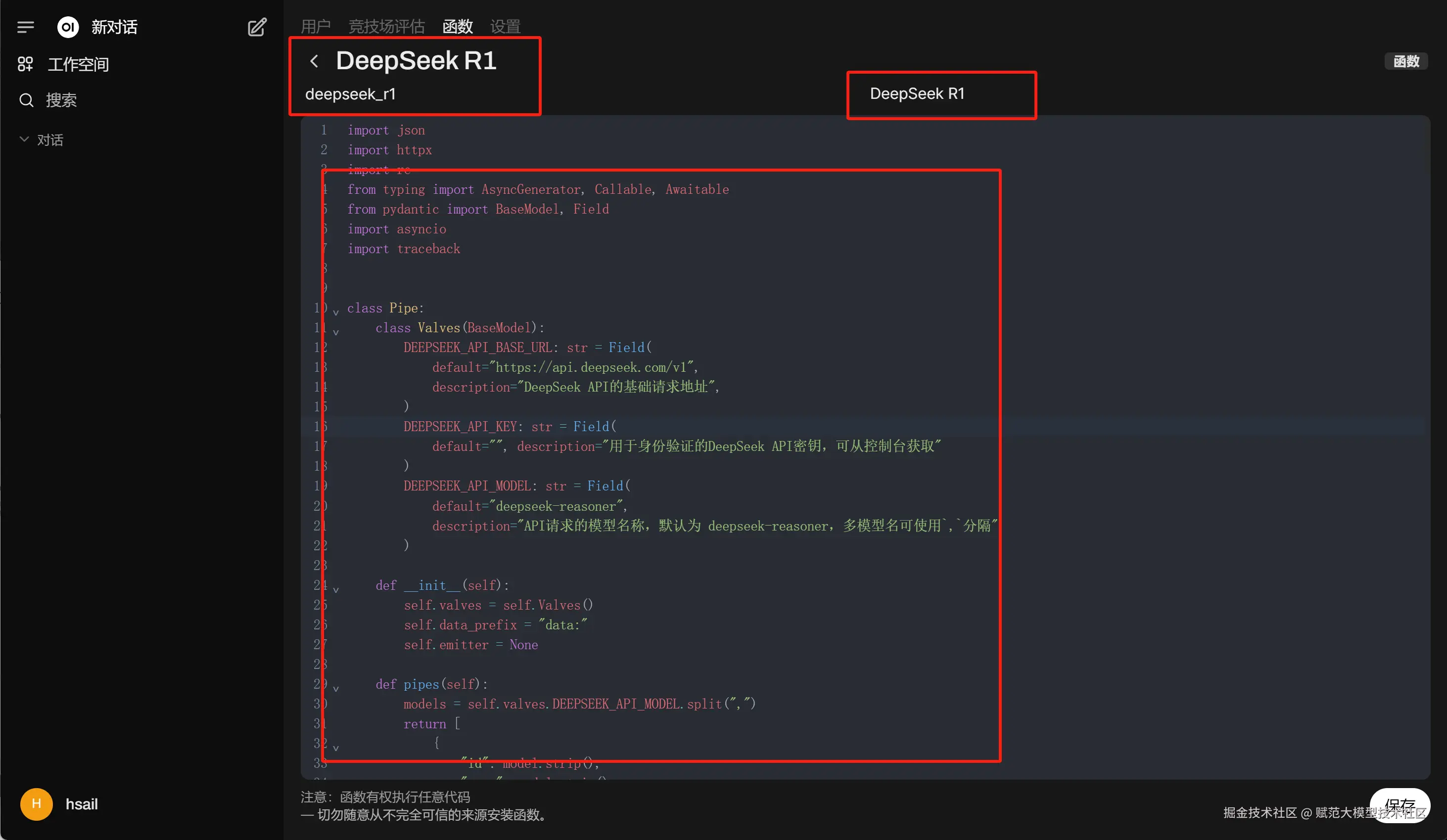Click the hsail user avatar
The width and height of the screenshot is (1447, 840).
36,804
